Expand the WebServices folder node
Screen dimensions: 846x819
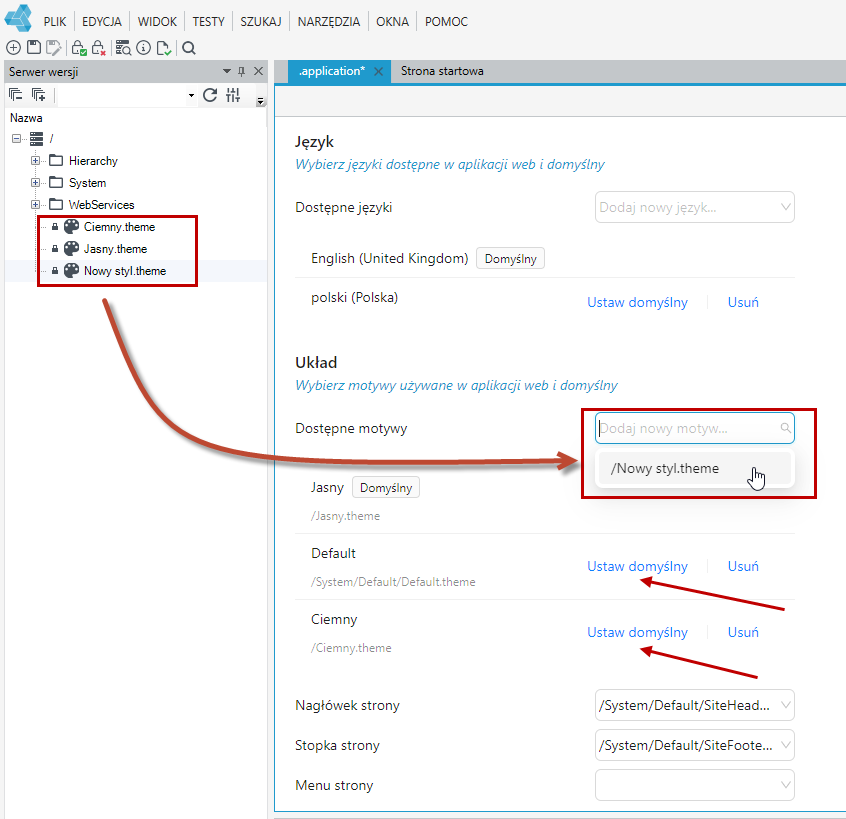pyautogui.click(x=35, y=204)
